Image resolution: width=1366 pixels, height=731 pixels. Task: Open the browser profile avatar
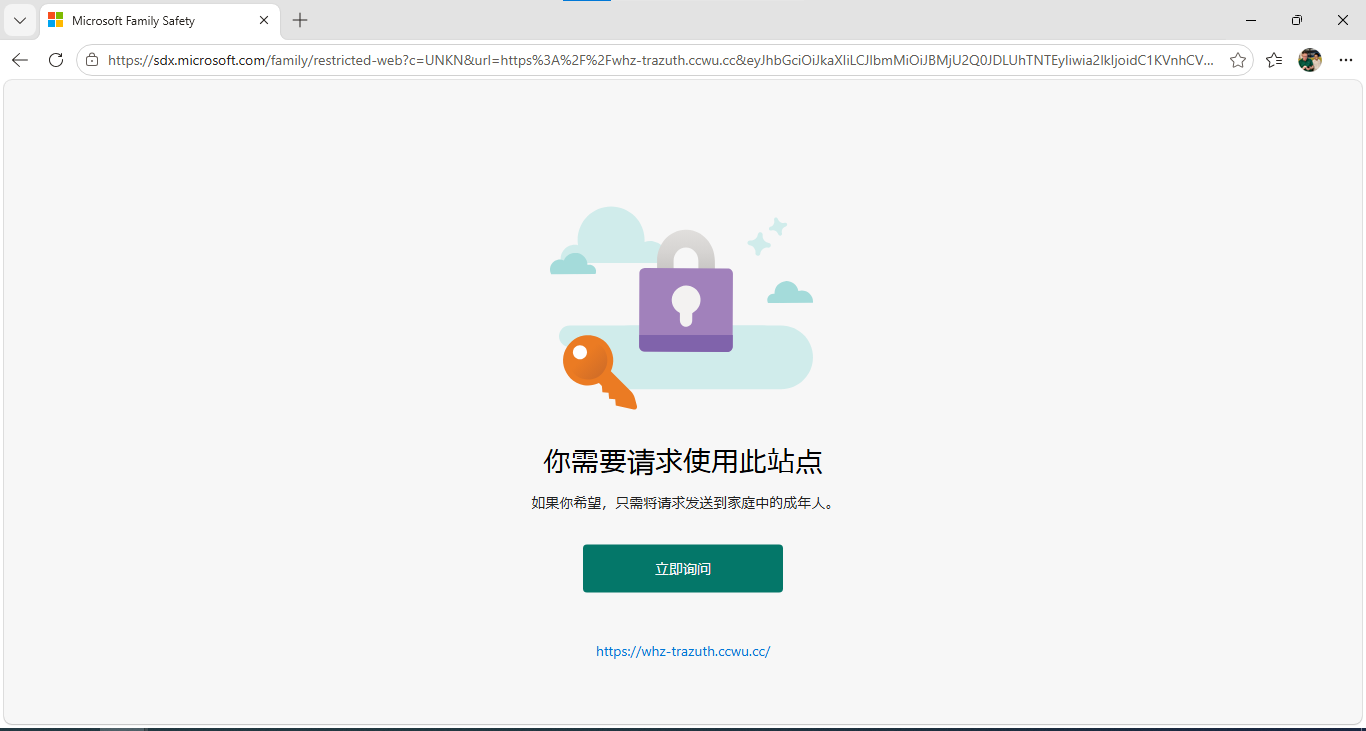tap(1310, 60)
